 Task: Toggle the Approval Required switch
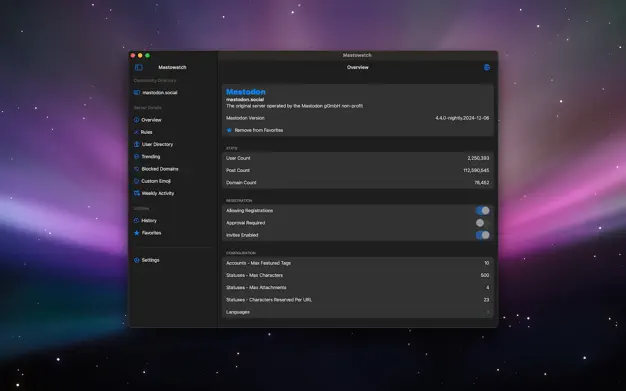483,223
